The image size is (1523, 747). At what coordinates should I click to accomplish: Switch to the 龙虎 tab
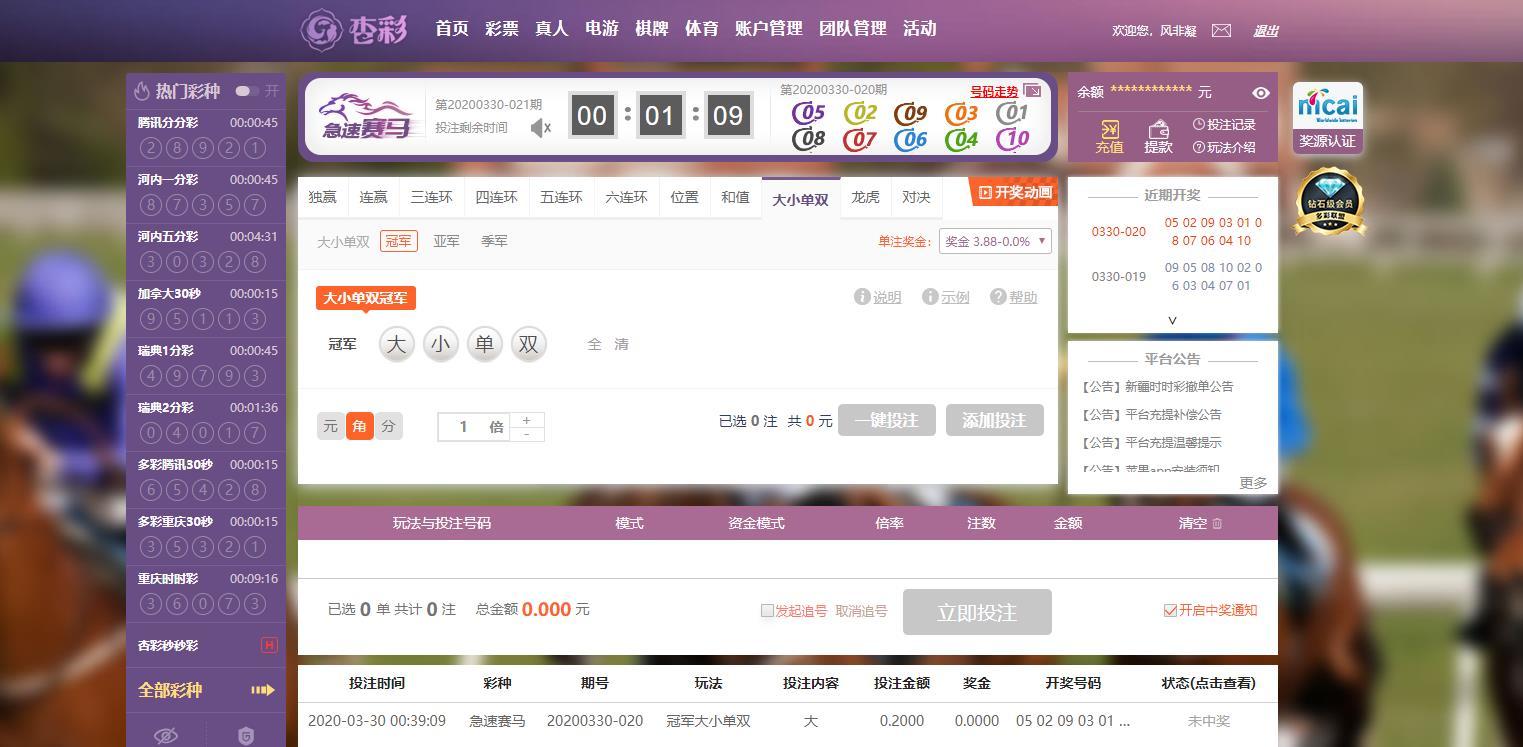pos(865,198)
